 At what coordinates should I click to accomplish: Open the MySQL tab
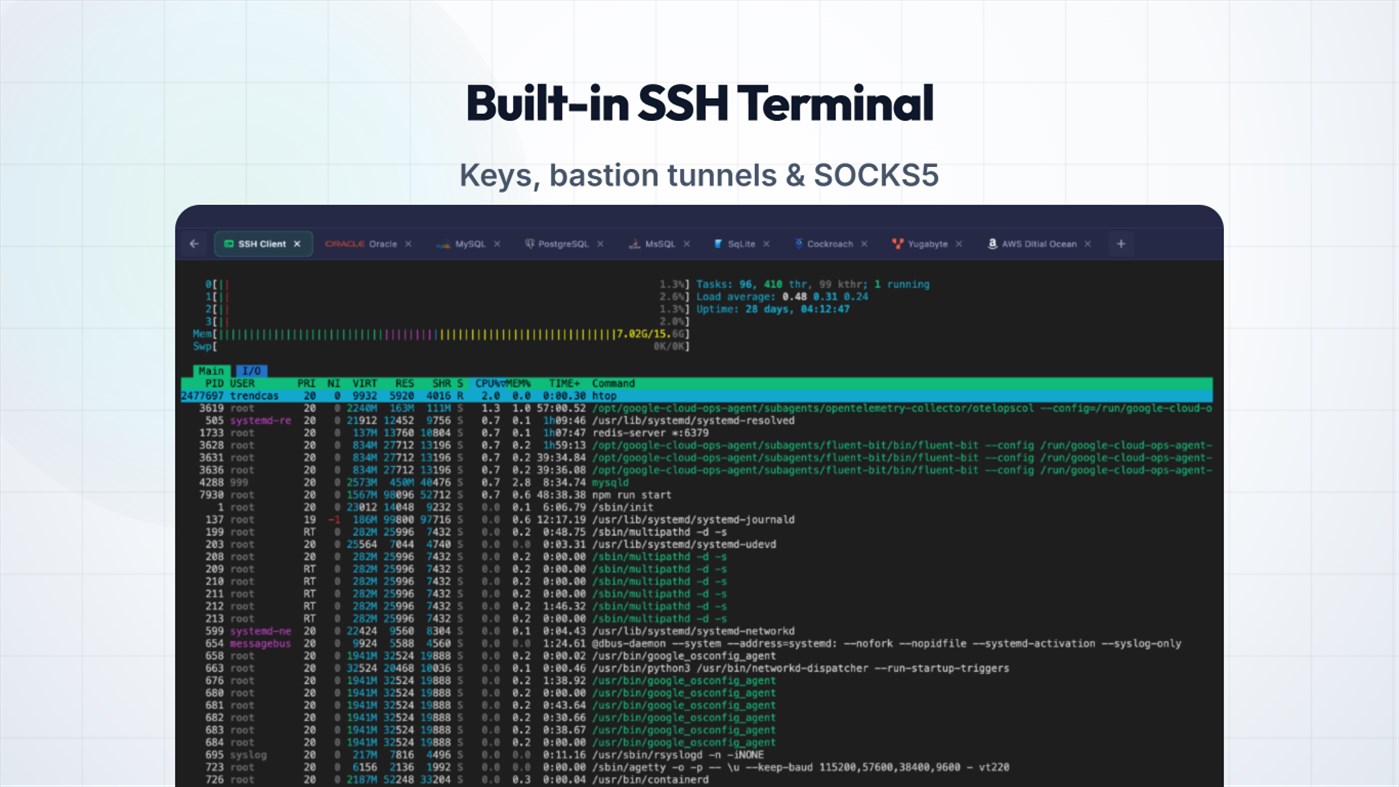point(469,244)
